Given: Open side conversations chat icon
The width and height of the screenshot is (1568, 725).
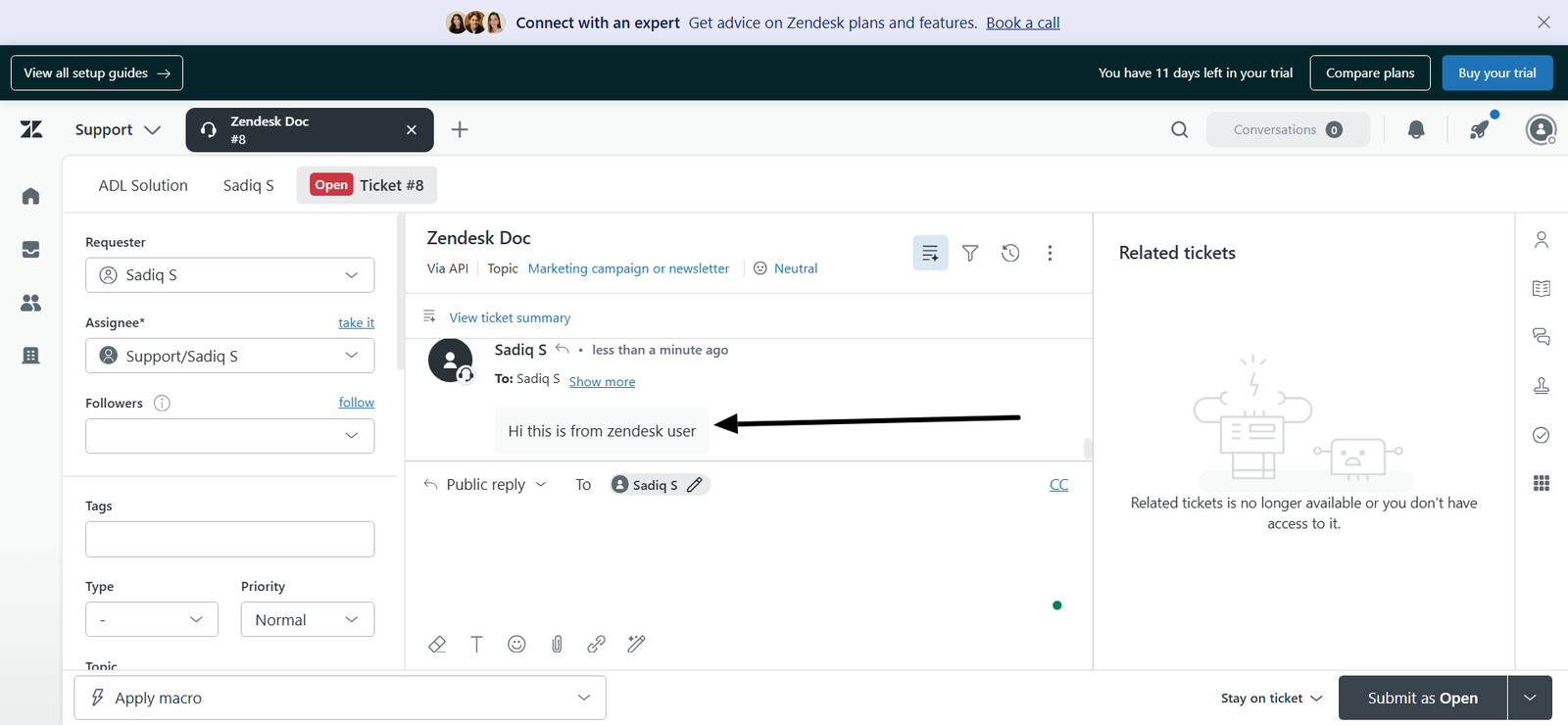Looking at the screenshot, I should tap(1542, 337).
